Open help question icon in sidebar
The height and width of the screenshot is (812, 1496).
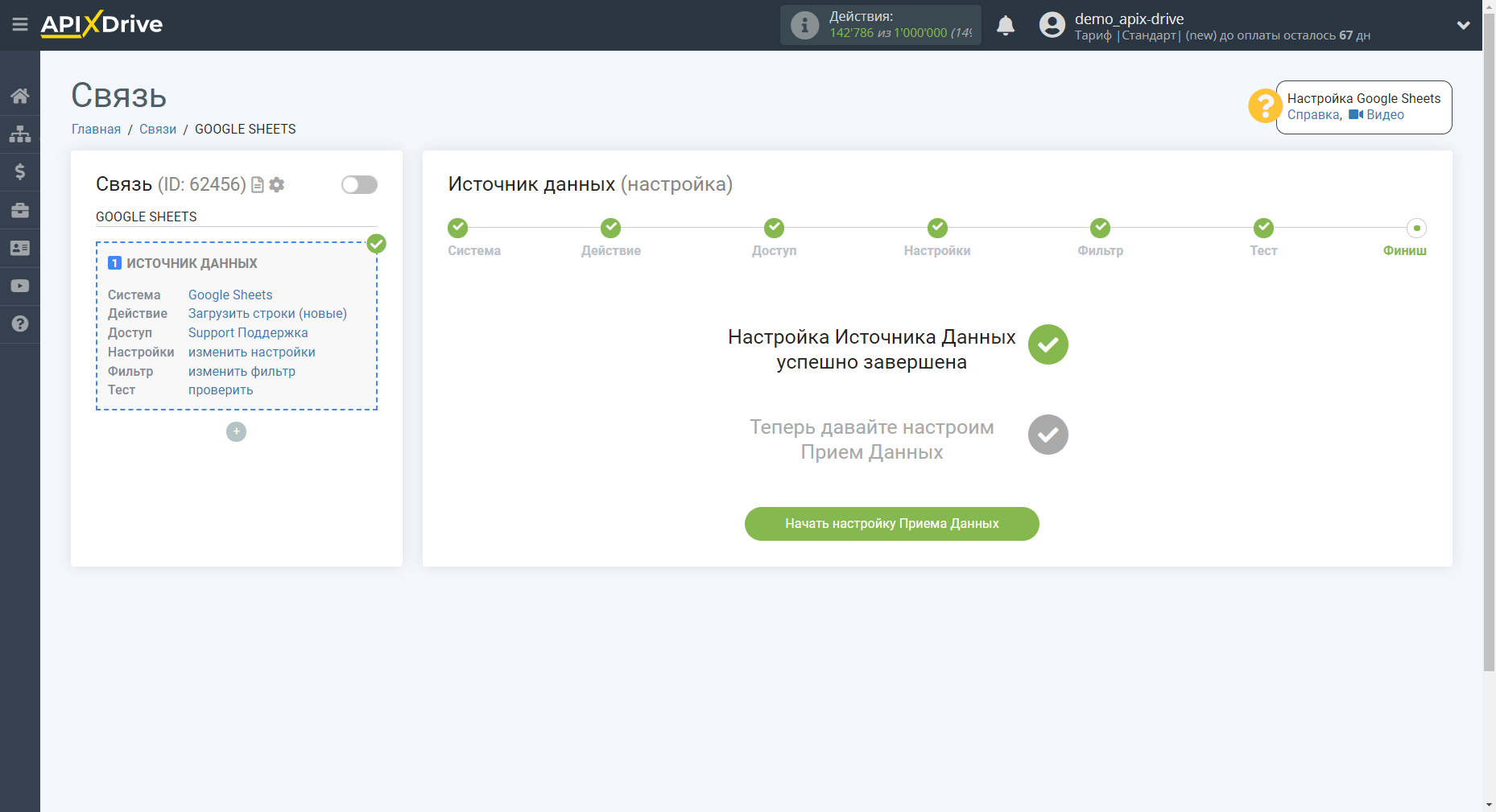[x=20, y=324]
